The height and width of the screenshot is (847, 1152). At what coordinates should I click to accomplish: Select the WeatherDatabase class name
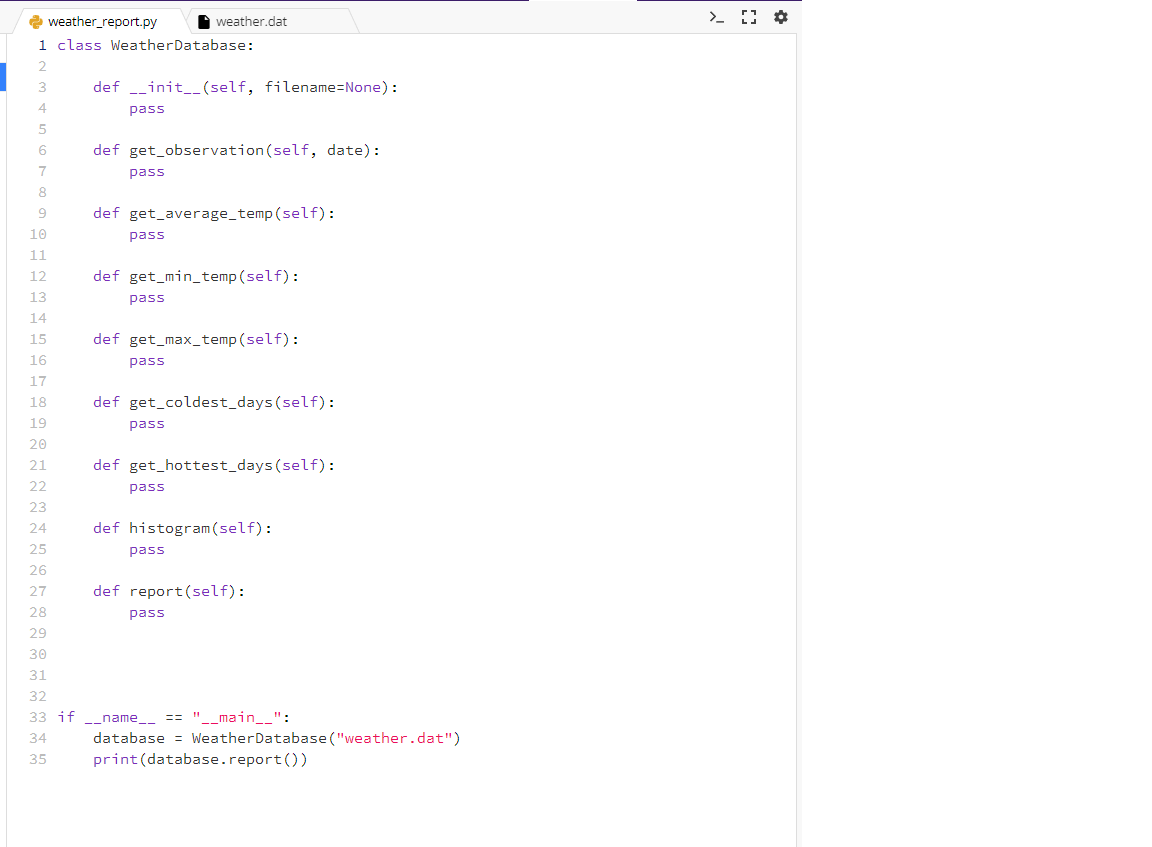pos(178,44)
